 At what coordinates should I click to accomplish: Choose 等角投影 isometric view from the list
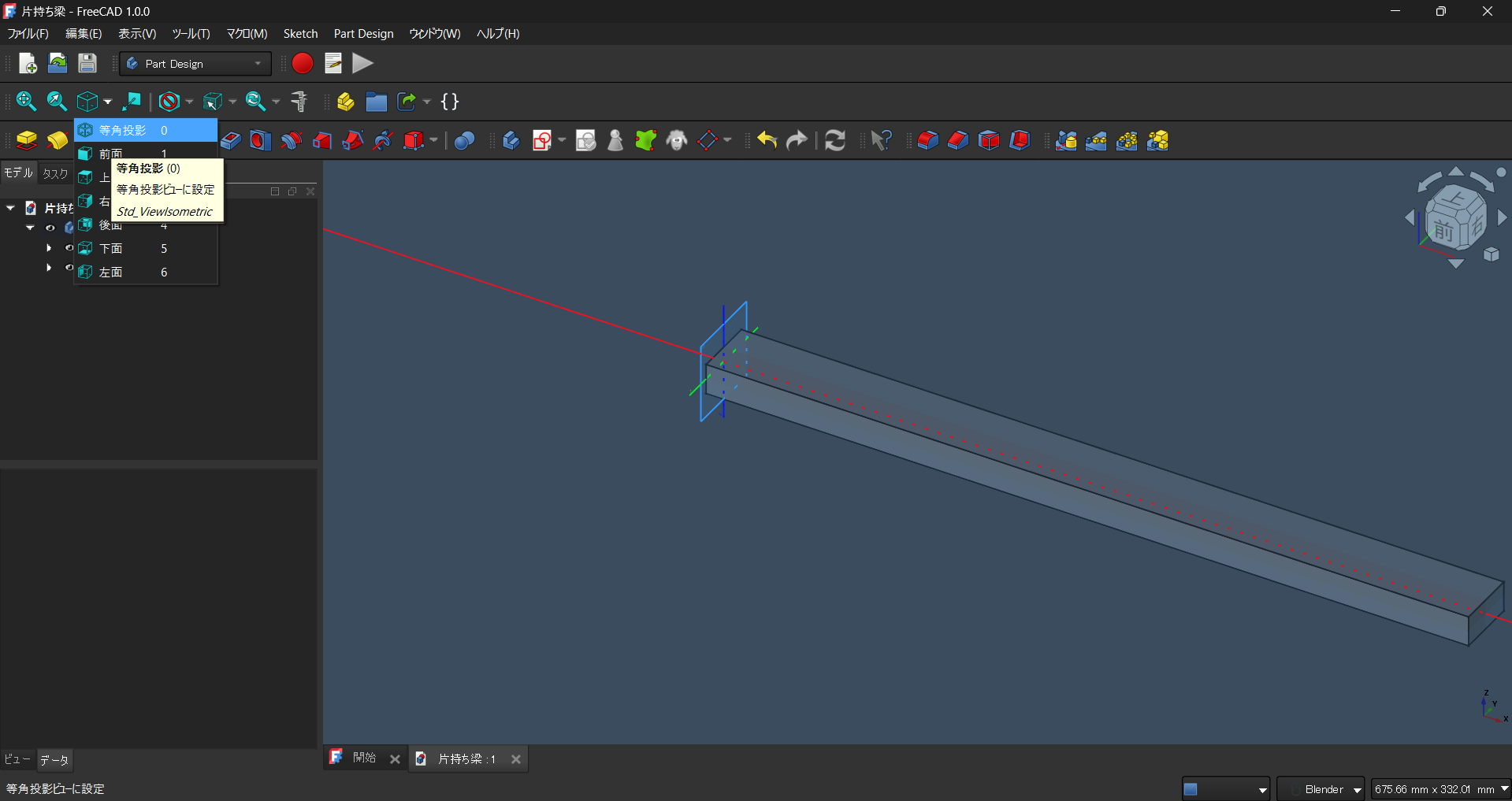tap(146, 130)
